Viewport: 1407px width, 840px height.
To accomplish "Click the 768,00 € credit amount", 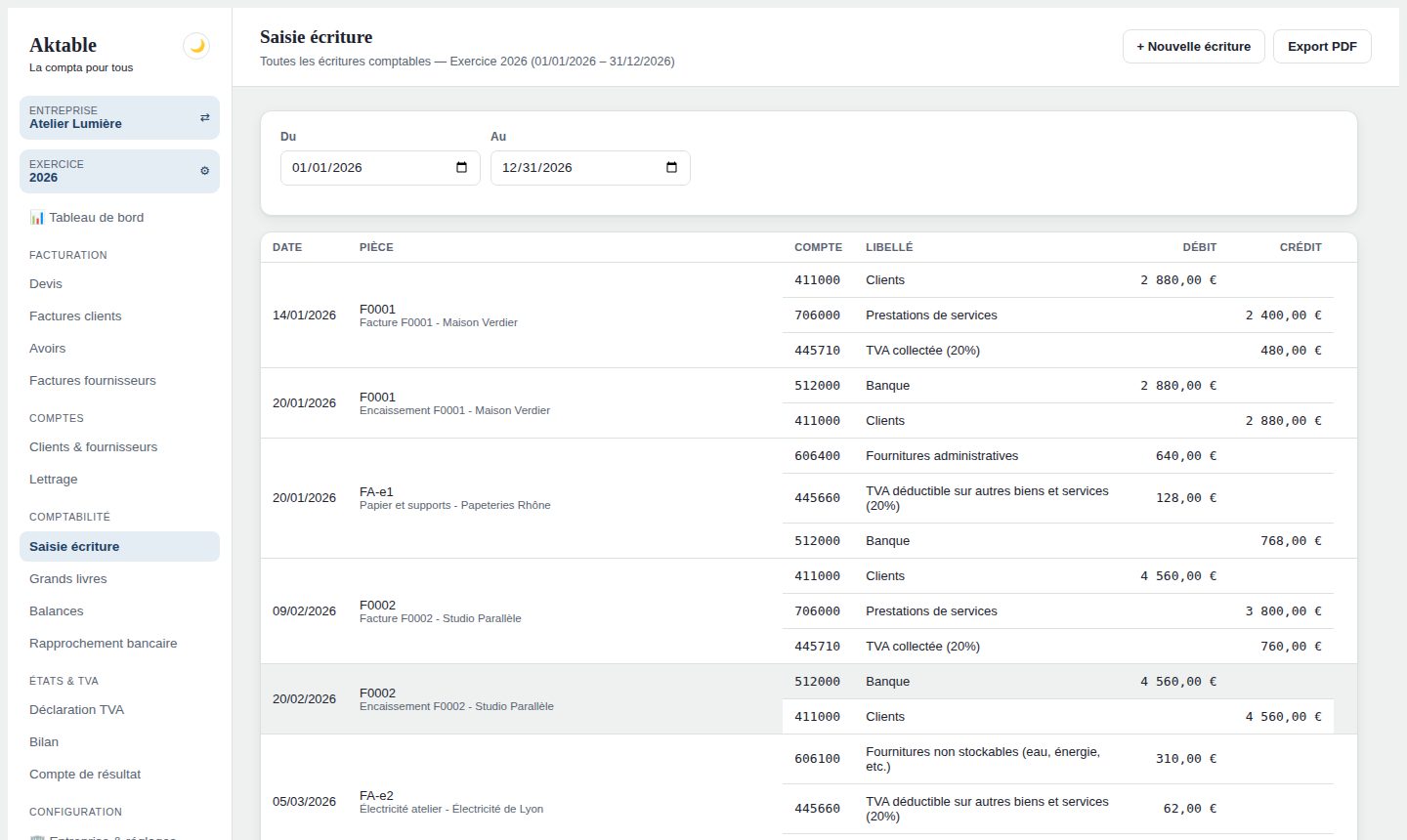I will coord(1291,541).
